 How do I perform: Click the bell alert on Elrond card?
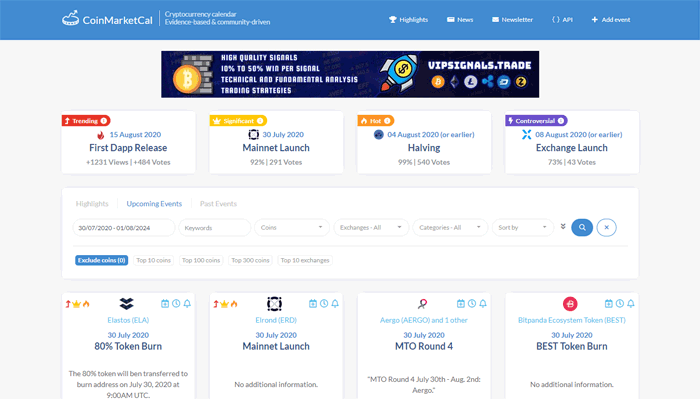[335, 303]
